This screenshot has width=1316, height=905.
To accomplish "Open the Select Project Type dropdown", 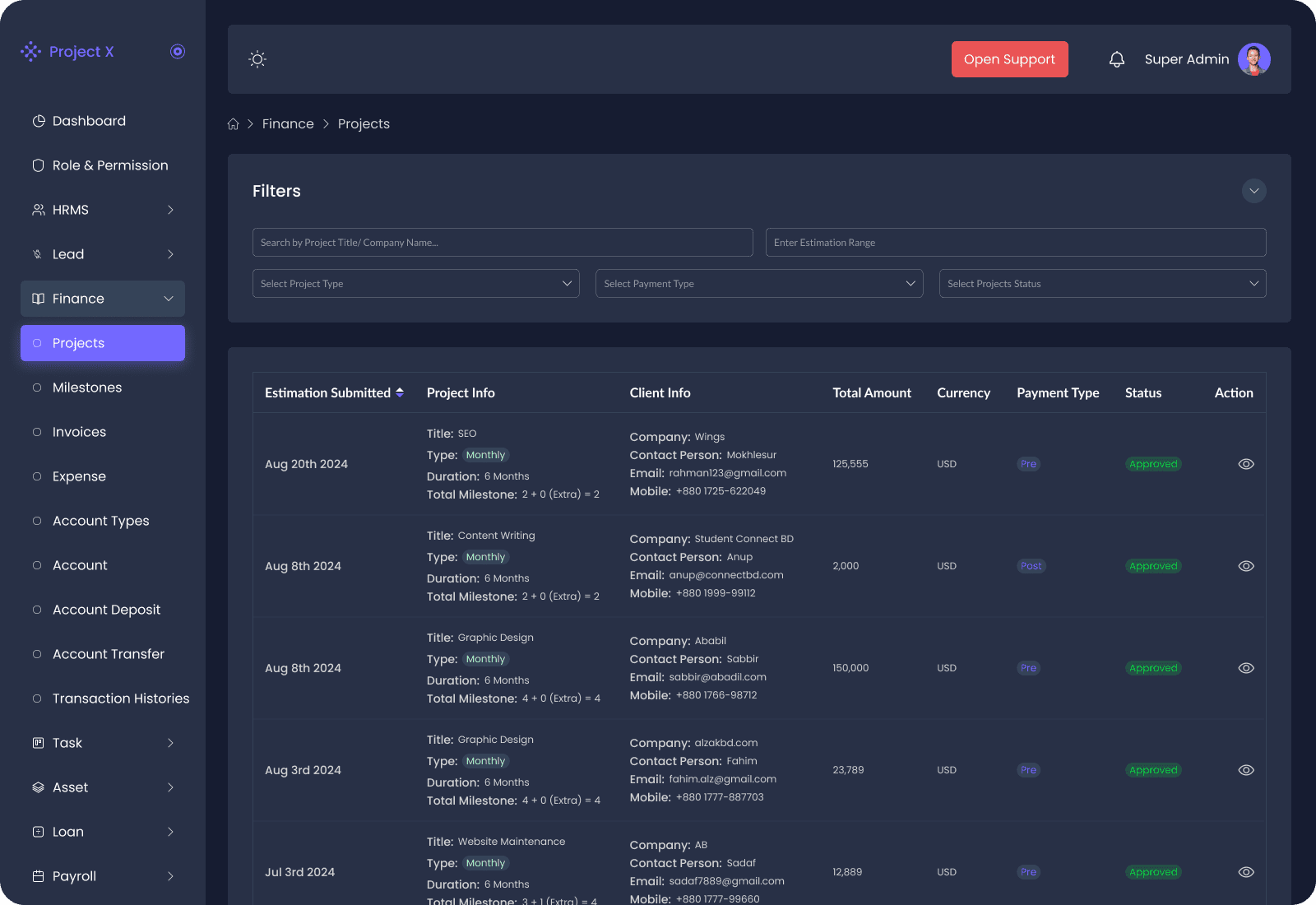I will (415, 284).
